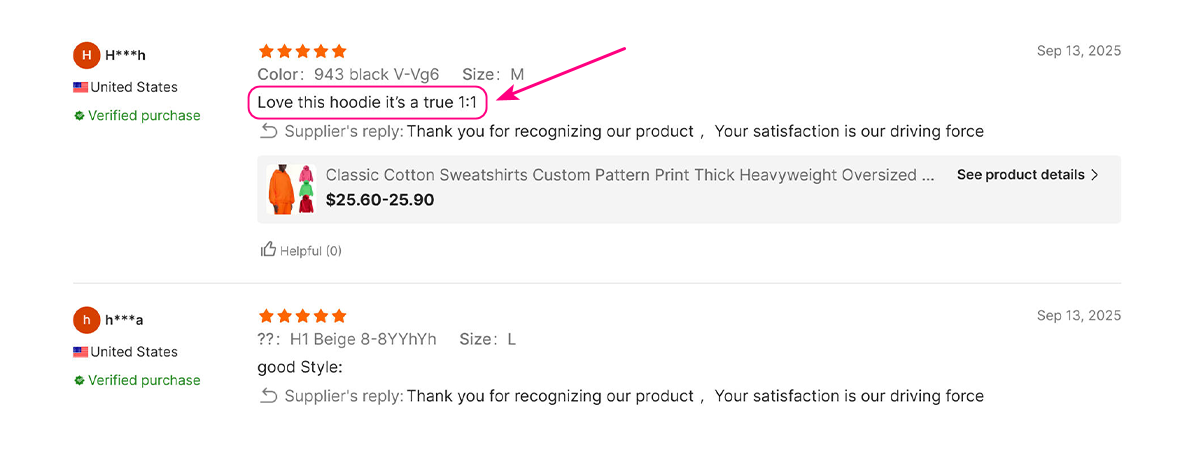The height and width of the screenshot is (450, 1200).
Task: Click the US flag under h***a
Action: click(81, 352)
